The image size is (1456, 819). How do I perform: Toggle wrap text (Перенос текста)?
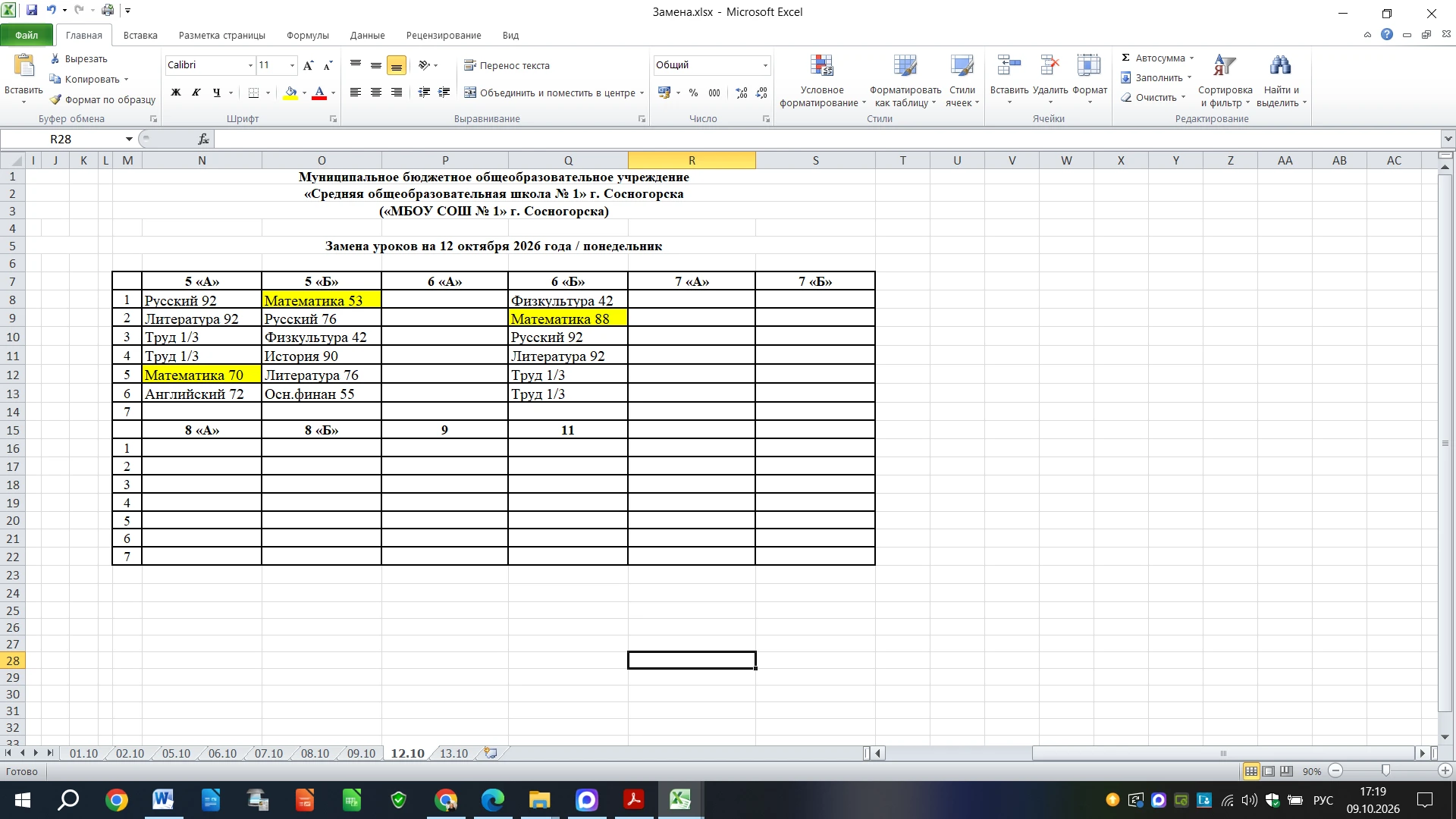pyautogui.click(x=507, y=65)
